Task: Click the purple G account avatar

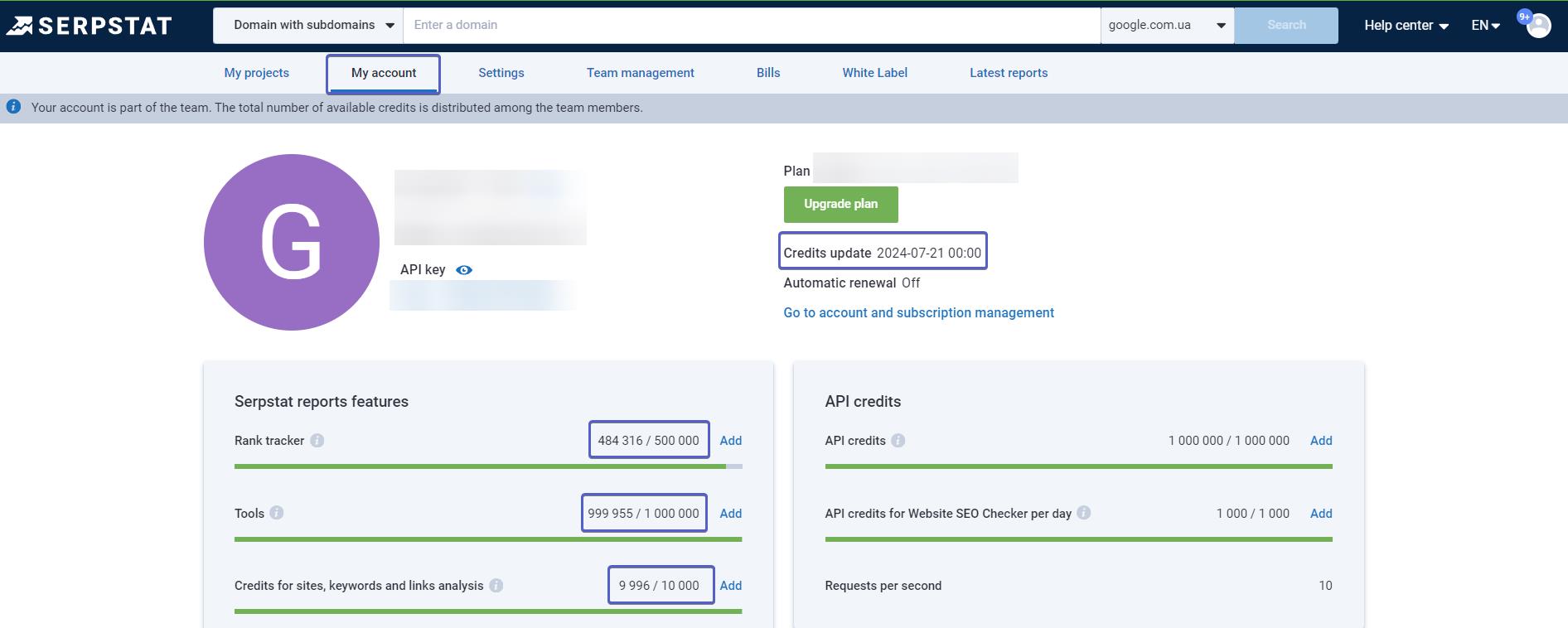Action: [x=292, y=242]
